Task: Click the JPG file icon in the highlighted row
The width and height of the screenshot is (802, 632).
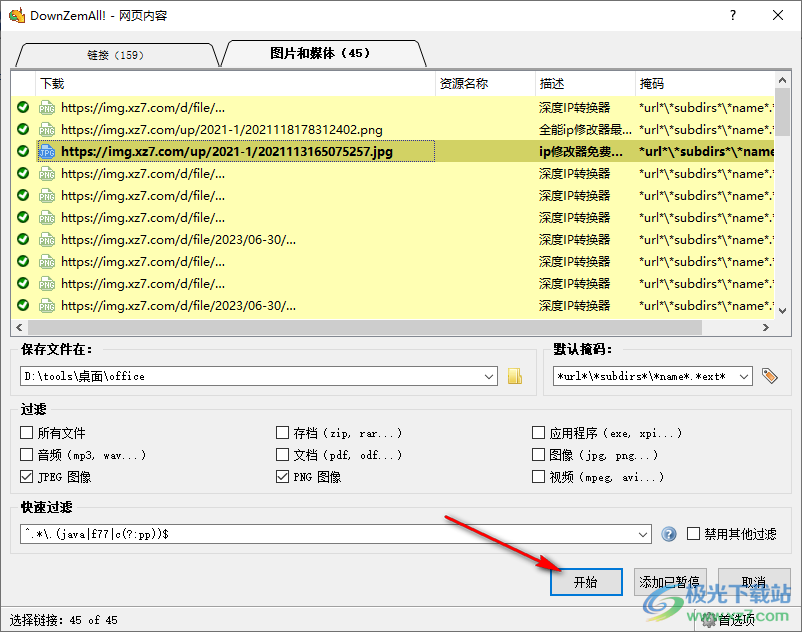Action: click(x=47, y=152)
